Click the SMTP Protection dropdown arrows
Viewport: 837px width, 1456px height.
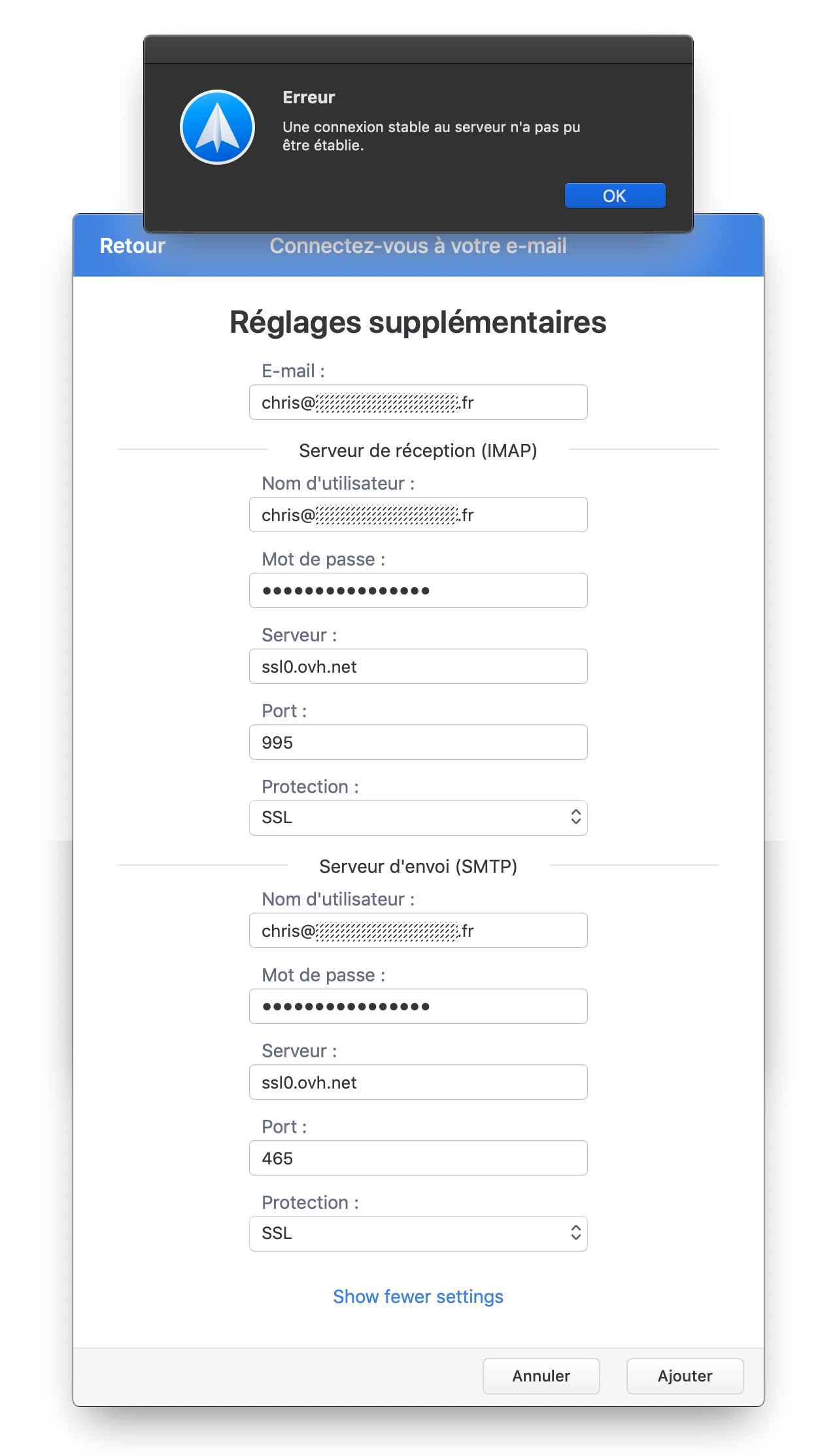(575, 1233)
